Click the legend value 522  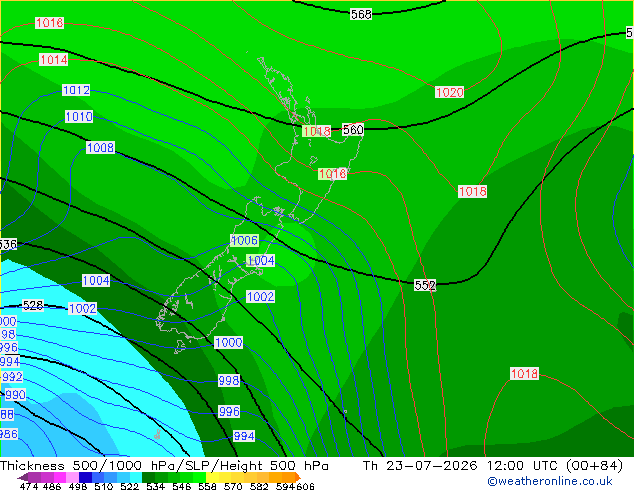[x=129, y=486]
